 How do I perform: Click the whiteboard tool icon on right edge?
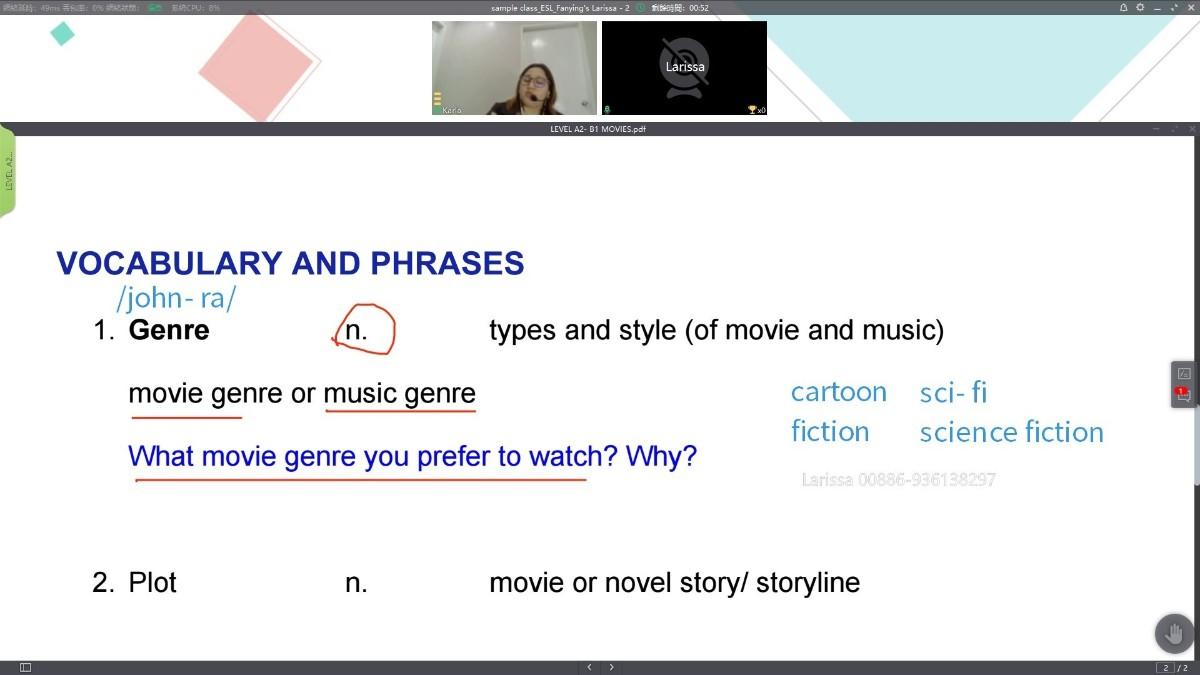tap(1184, 372)
